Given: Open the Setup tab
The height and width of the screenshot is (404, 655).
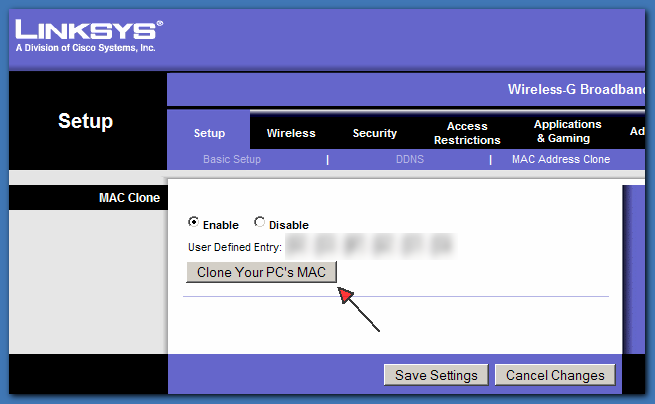Looking at the screenshot, I should pyautogui.click(x=209, y=133).
